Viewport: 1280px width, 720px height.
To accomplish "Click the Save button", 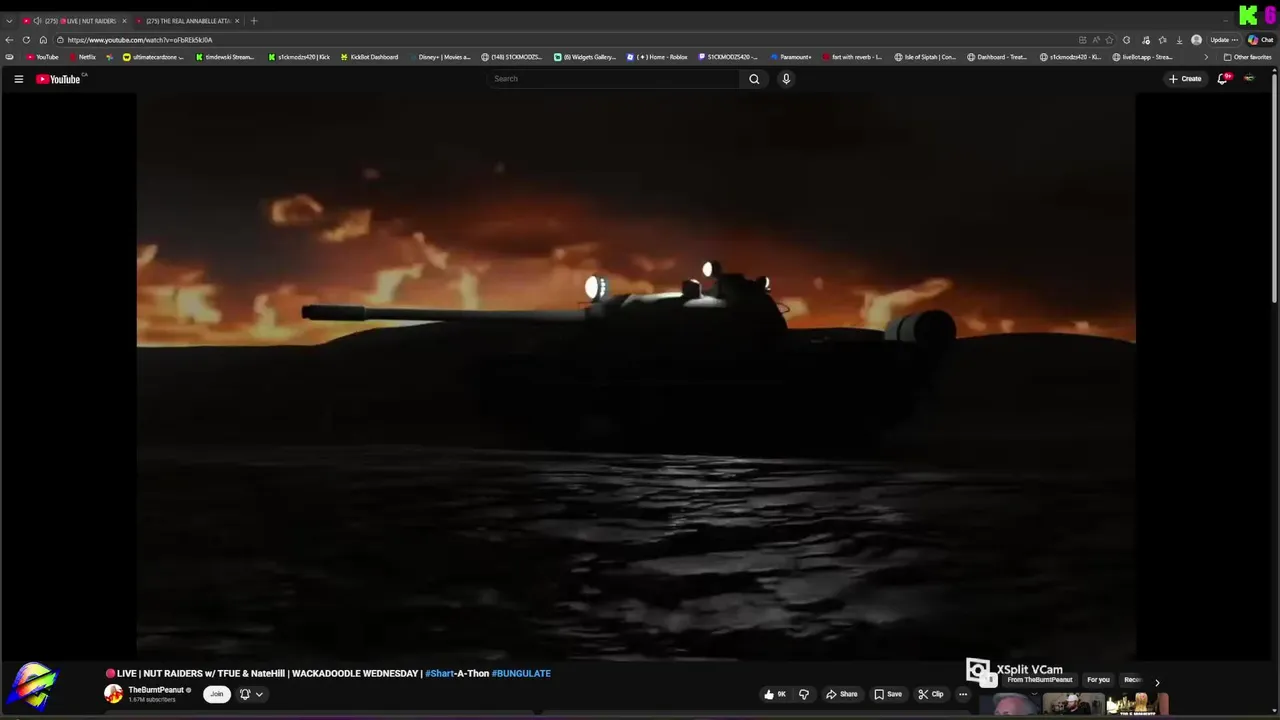I will pos(887,694).
